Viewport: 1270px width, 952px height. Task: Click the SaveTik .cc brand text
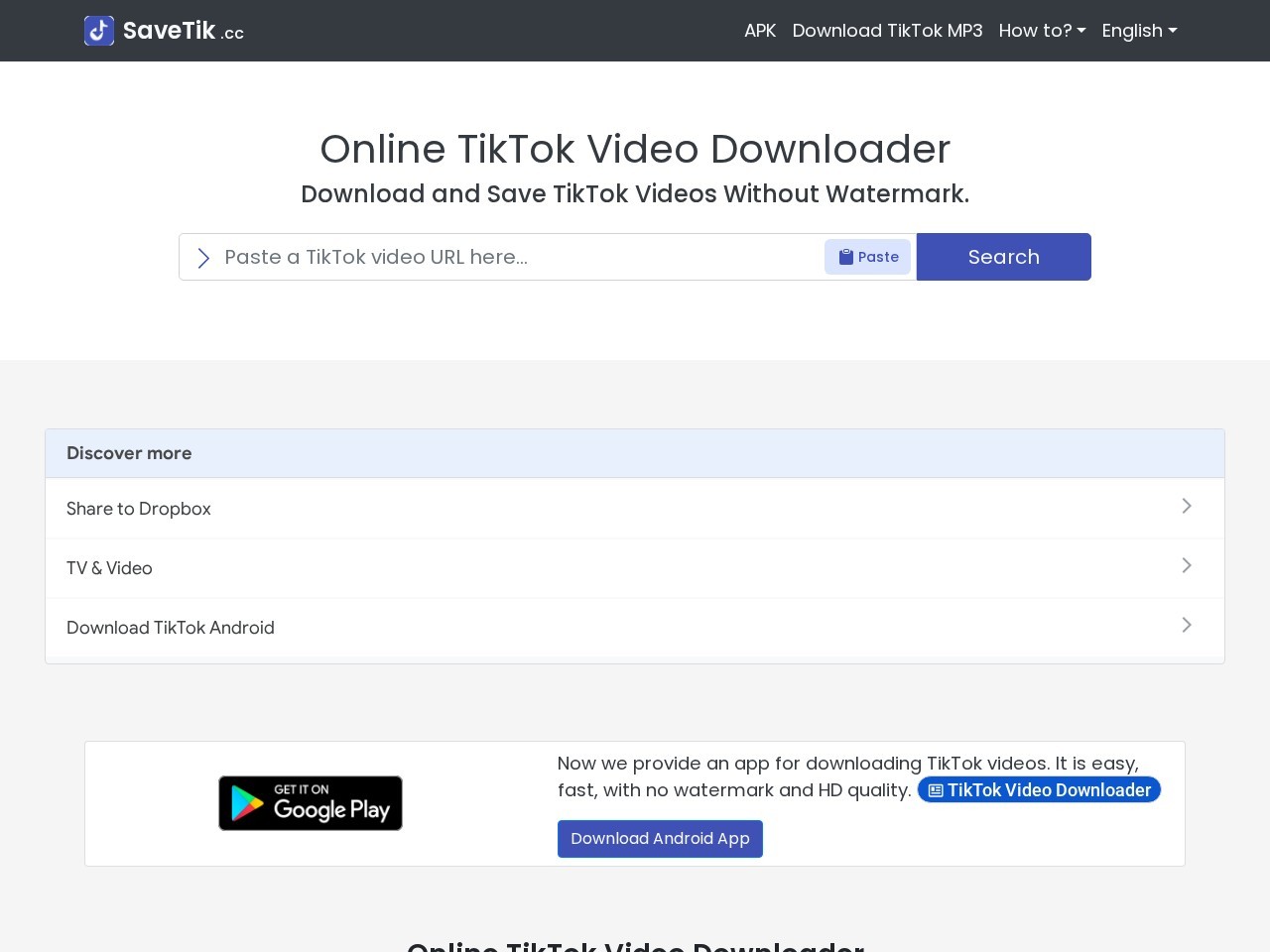click(x=184, y=31)
